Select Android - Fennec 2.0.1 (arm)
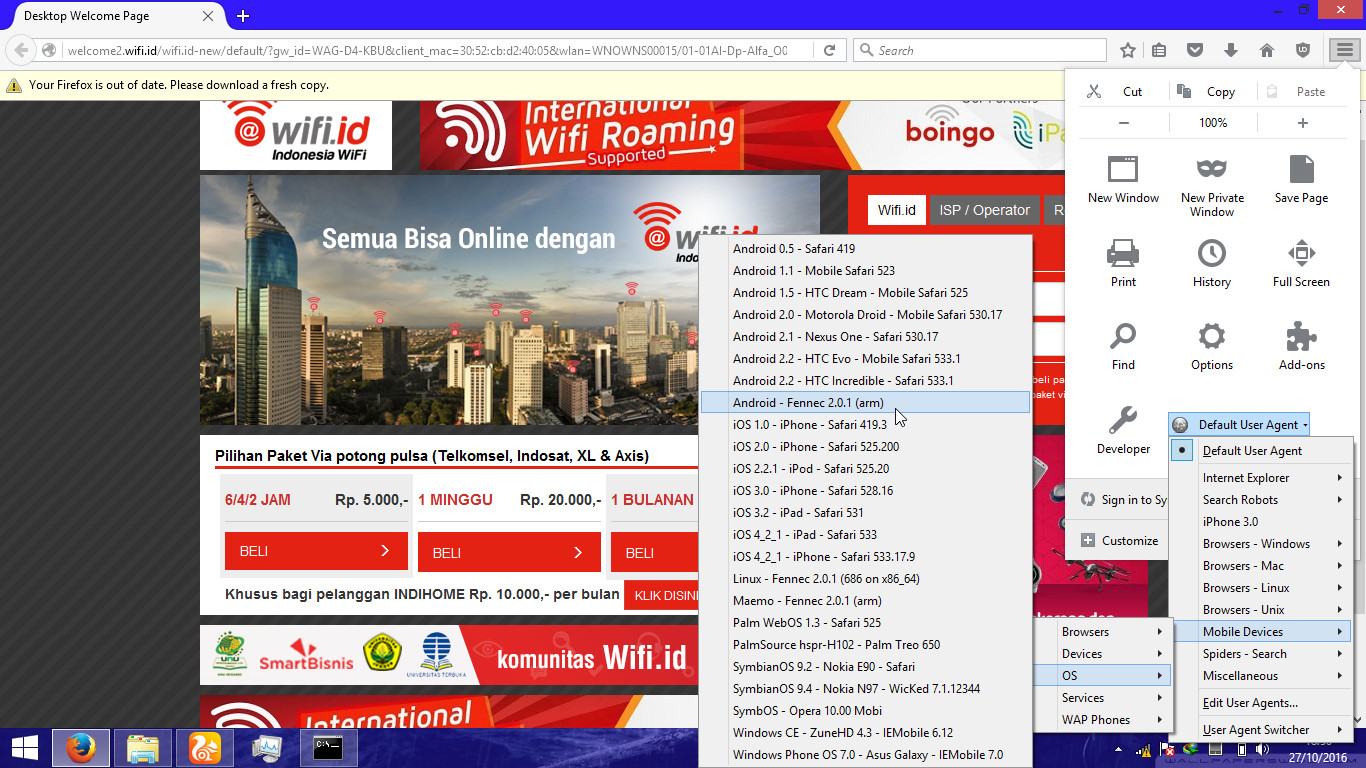Screen dimensions: 1366x768 (x=865, y=403)
